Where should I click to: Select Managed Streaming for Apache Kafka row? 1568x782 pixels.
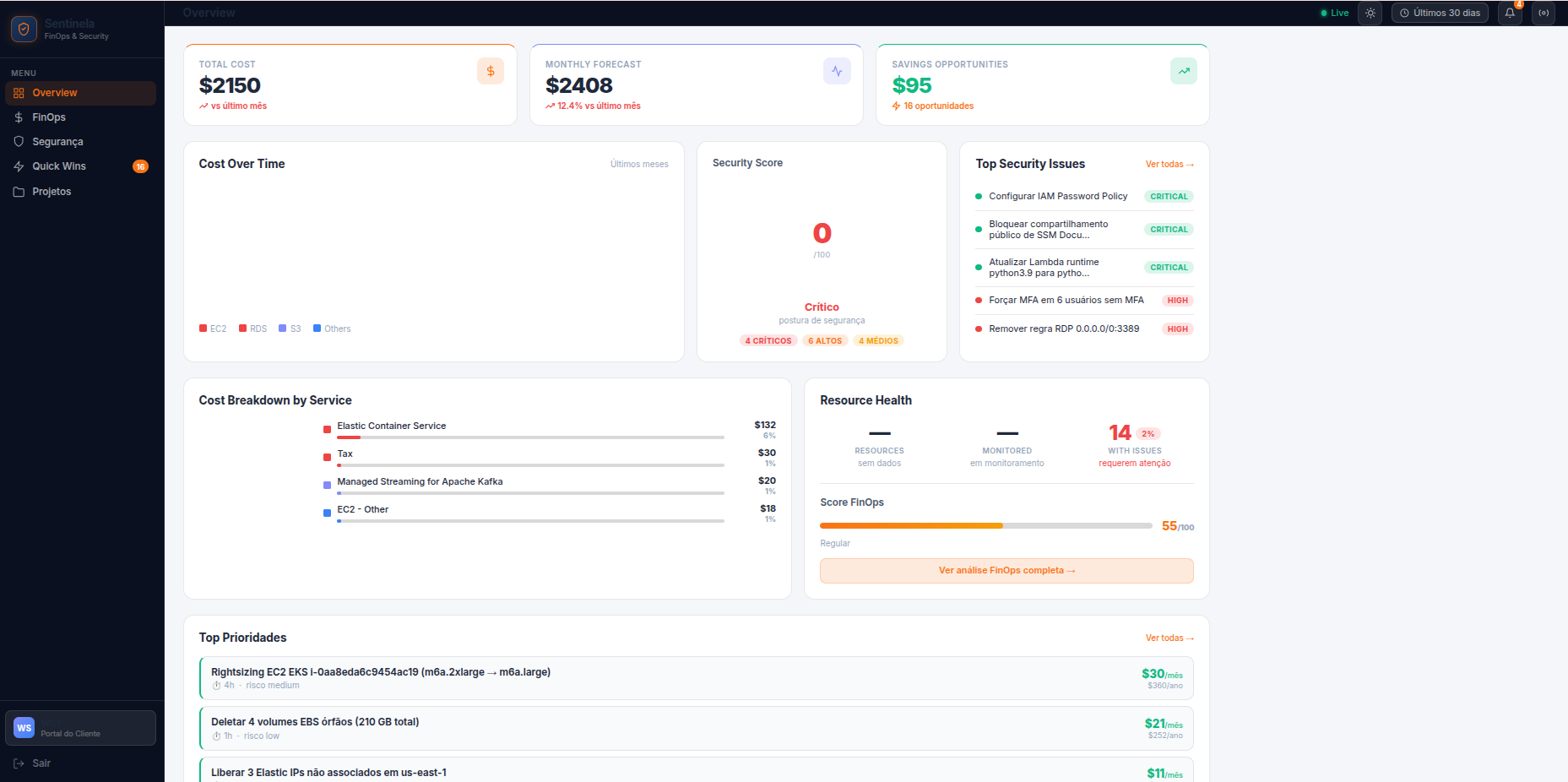(x=549, y=486)
